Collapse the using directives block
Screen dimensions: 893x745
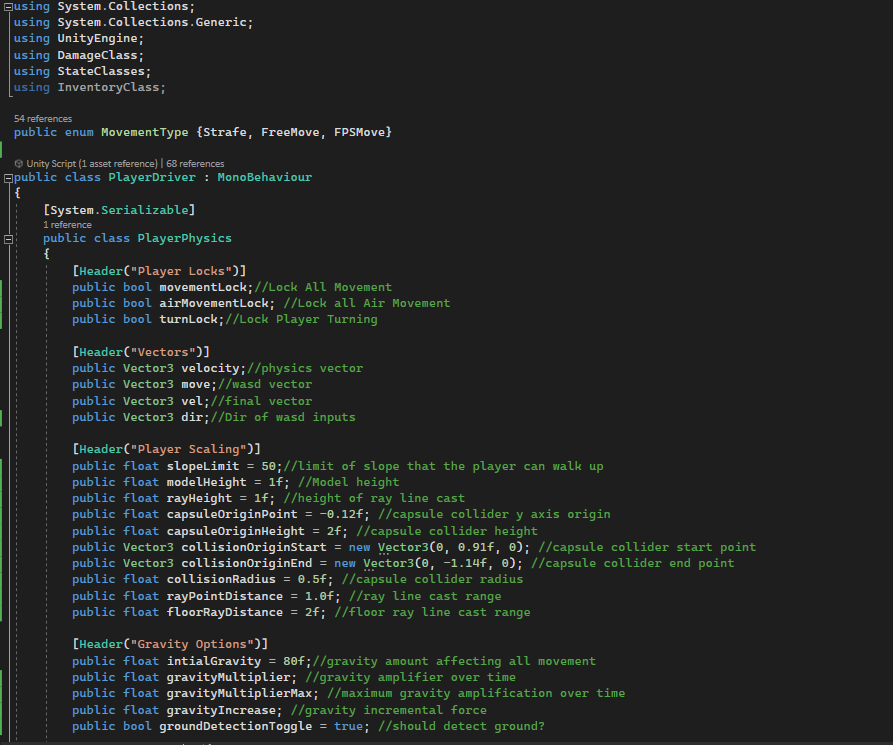(9, 7)
